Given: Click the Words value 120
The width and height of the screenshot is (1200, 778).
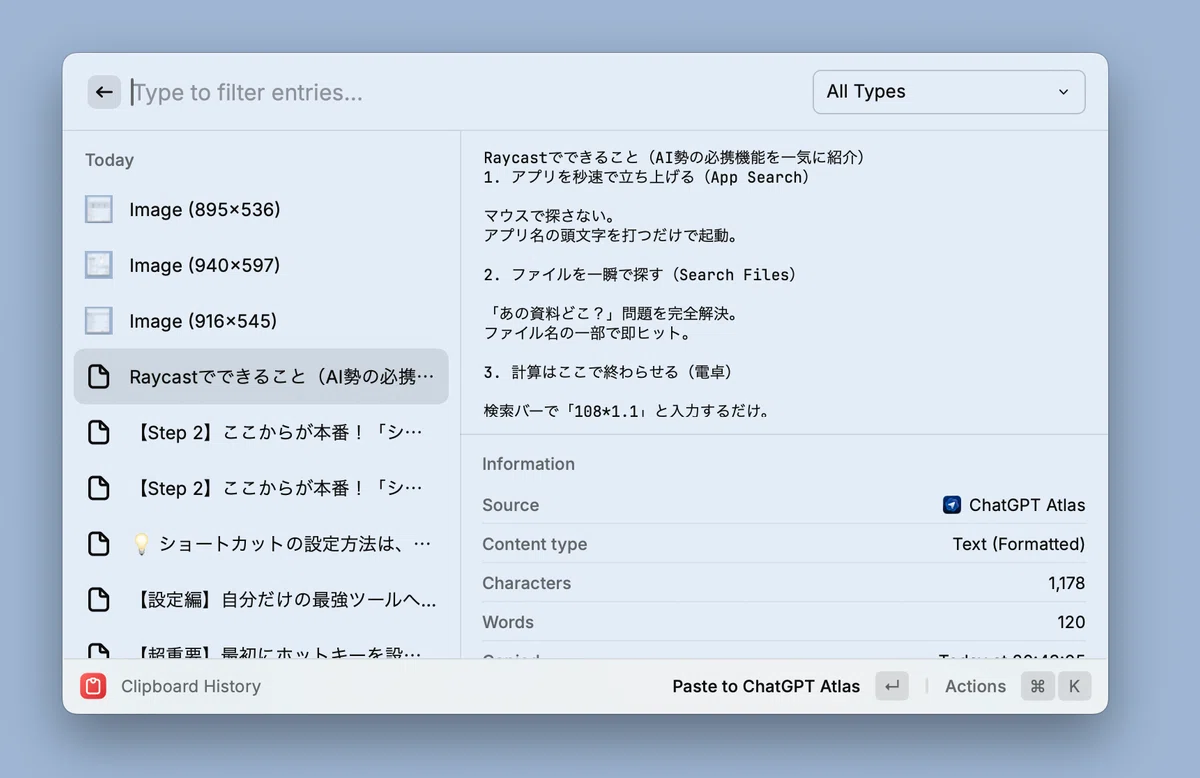Looking at the screenshot, I should (x=1071, y=622).
